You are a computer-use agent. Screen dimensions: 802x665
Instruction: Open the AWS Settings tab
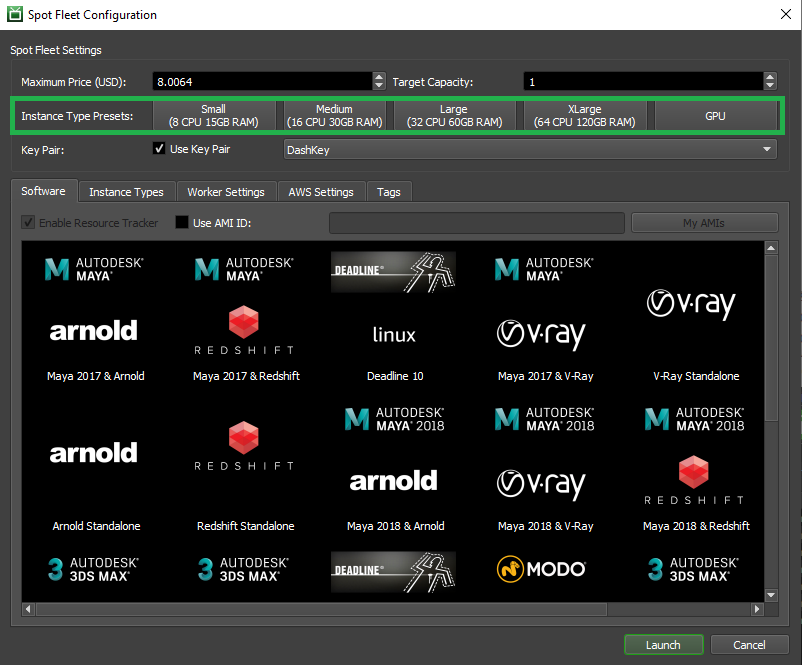(321, 192)
